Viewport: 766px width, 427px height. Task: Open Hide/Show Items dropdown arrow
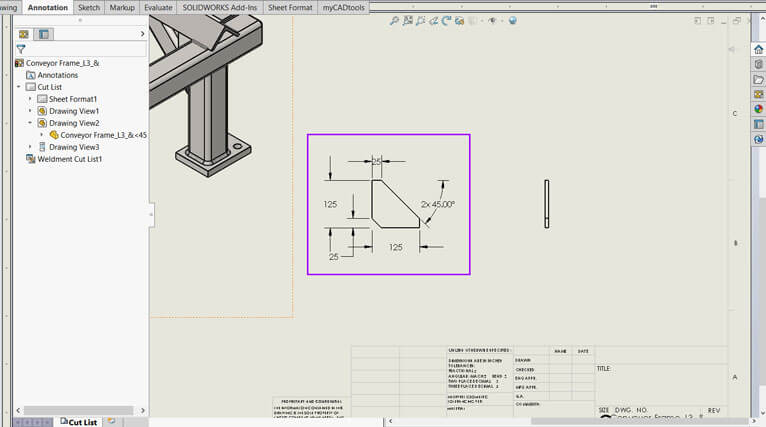click(x=501, y=21)
